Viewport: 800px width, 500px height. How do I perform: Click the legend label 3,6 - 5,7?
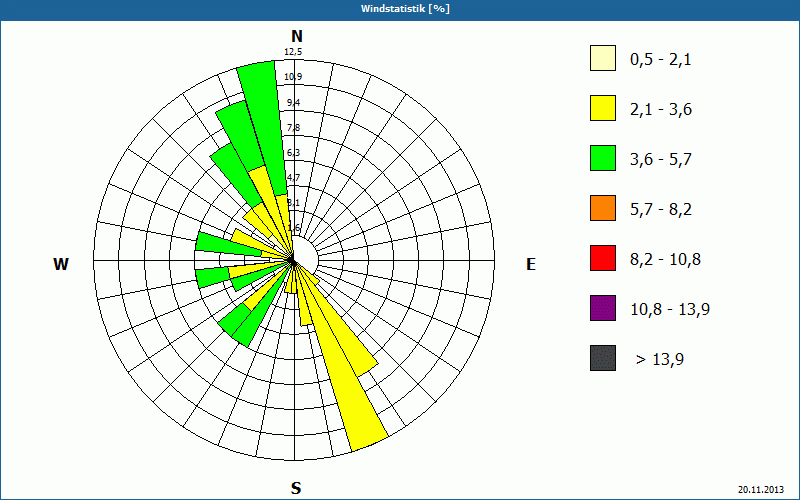pos(661,160)
